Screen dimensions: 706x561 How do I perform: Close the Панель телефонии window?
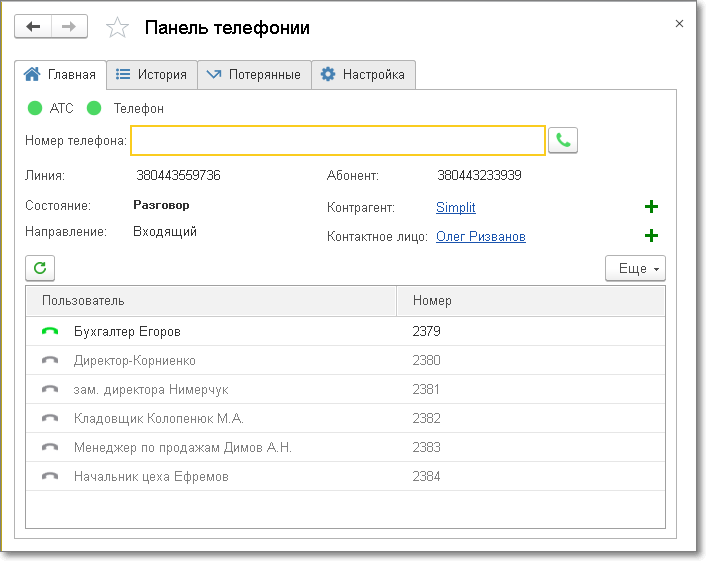coord(680,23)
